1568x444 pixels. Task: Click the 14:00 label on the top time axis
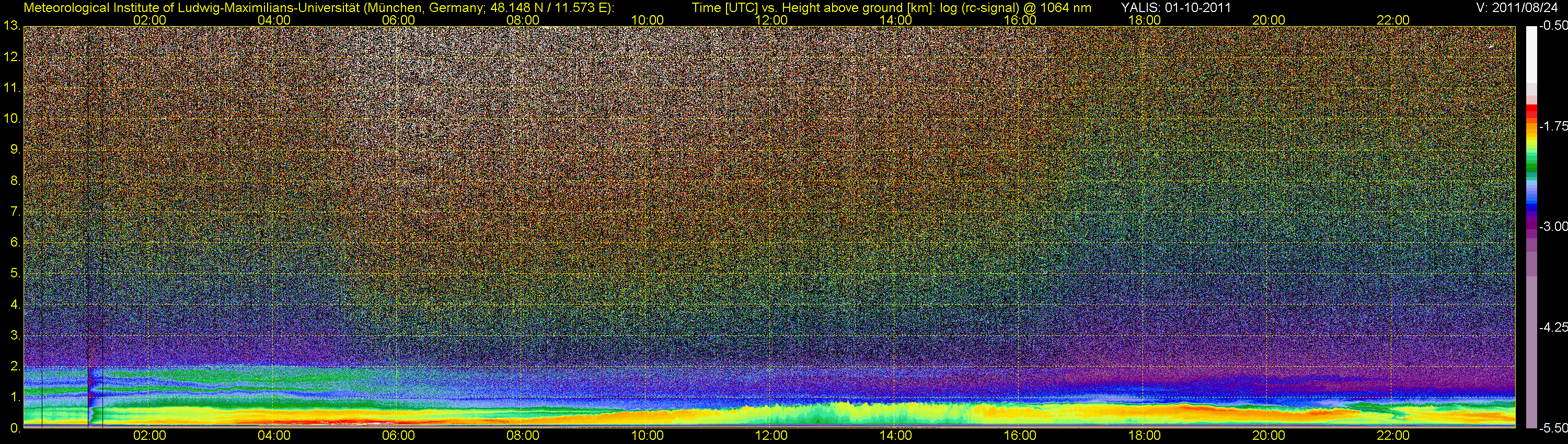pos(896,20)
